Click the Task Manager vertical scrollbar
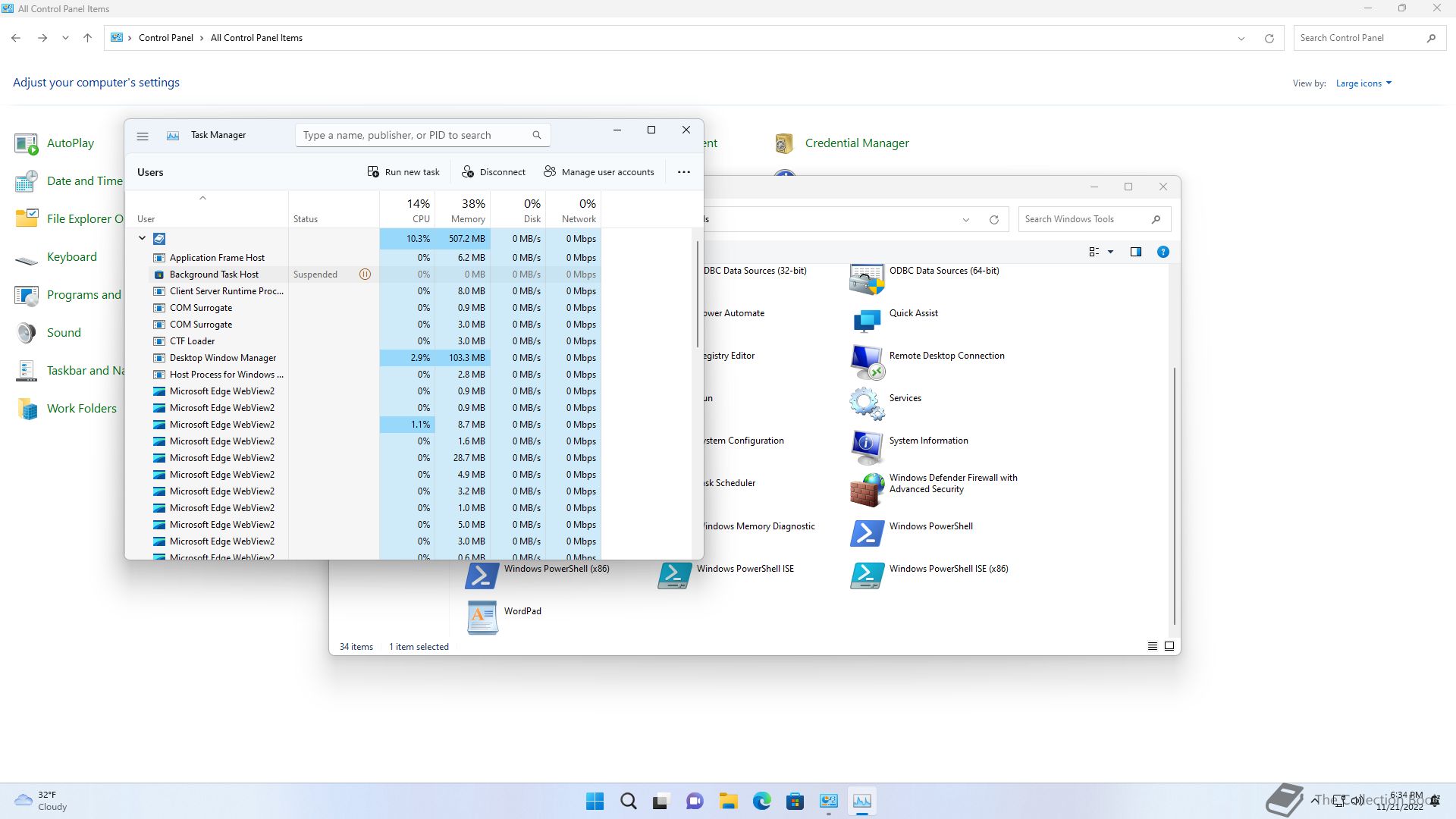1456x819 pixels. [698, 294]
